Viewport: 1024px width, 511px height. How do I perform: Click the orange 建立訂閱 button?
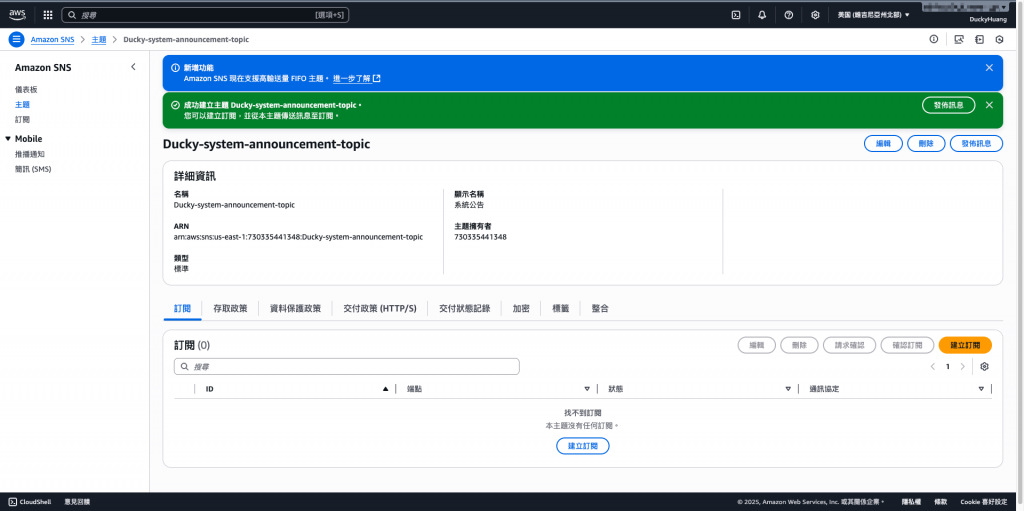point(965,345)
